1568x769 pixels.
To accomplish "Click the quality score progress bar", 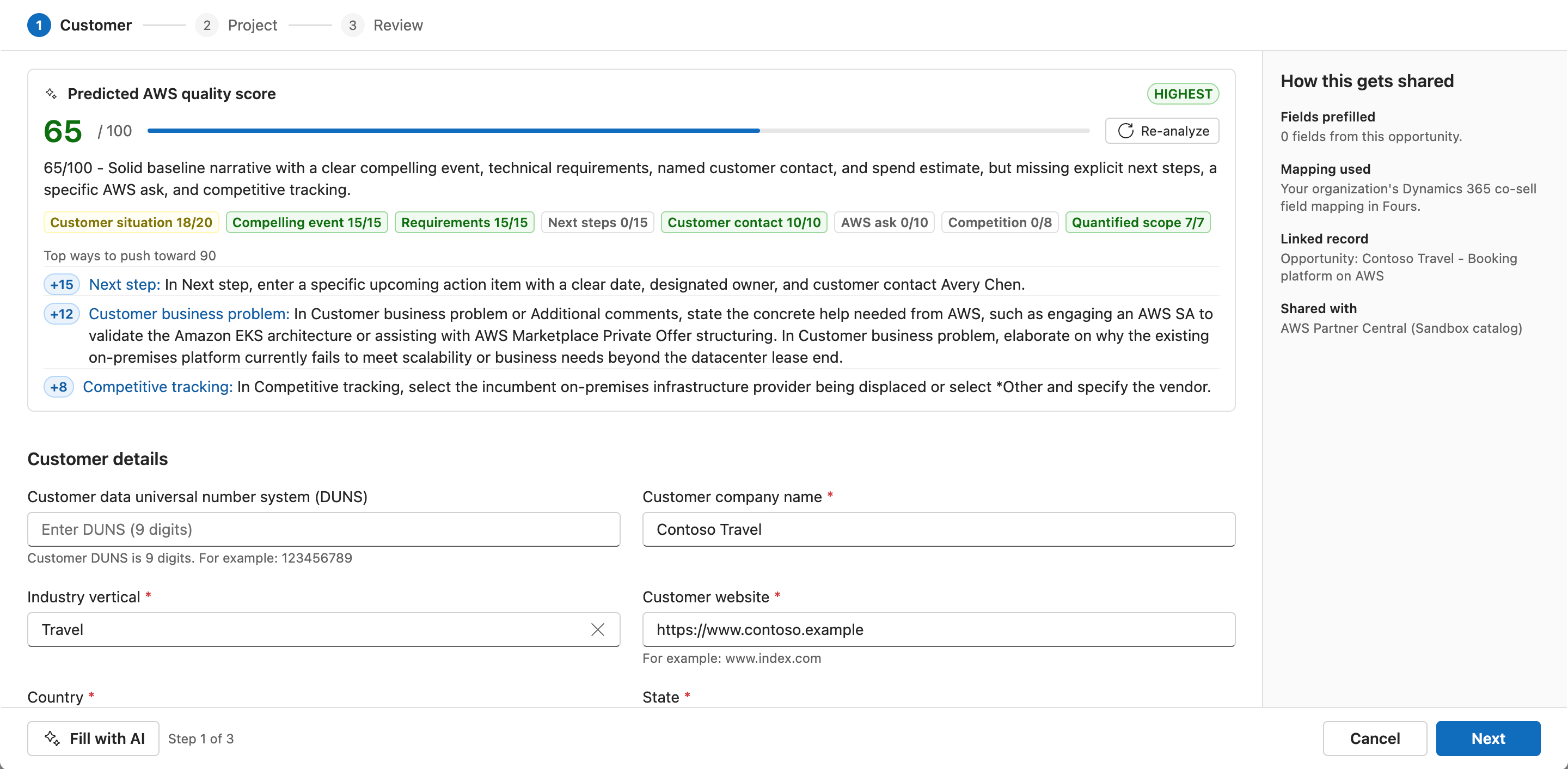I will [x=618, y=131].
